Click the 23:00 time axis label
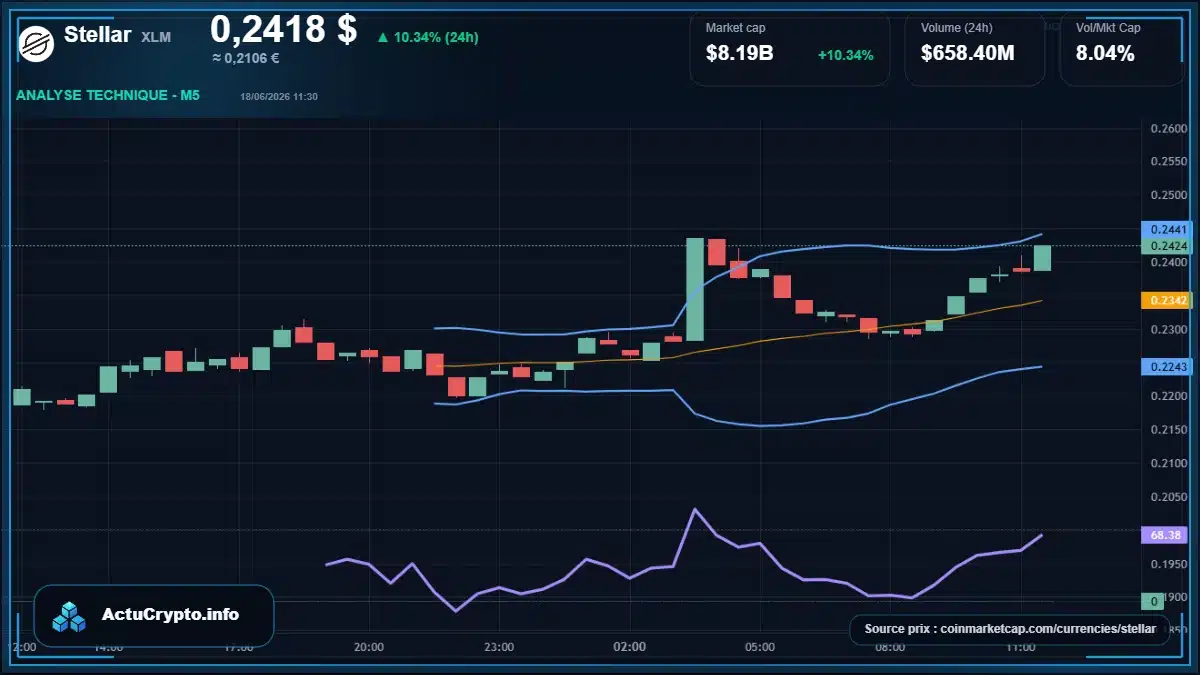 coord(499,647)
